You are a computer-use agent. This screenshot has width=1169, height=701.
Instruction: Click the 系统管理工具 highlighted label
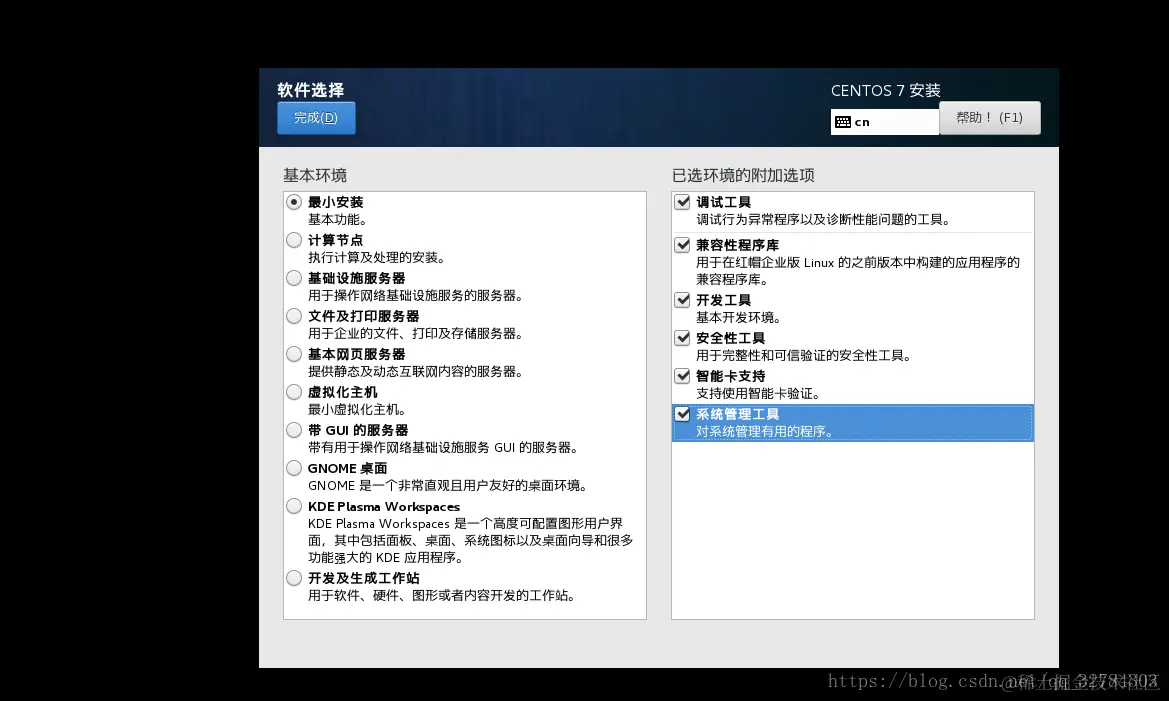click(738, 414)
